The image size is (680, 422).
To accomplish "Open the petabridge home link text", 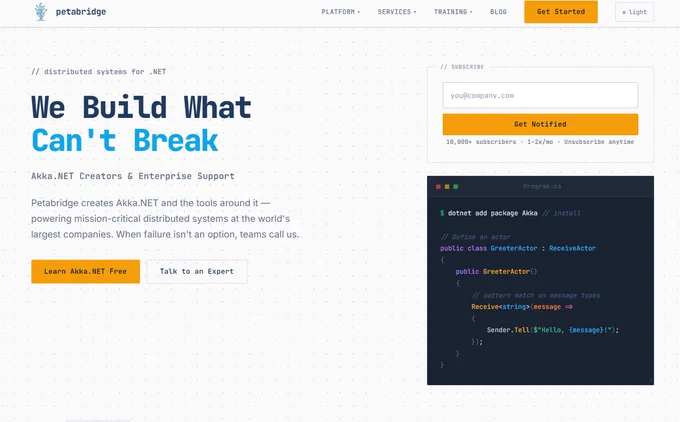I will pyautogui.click(x=81, y=12).
